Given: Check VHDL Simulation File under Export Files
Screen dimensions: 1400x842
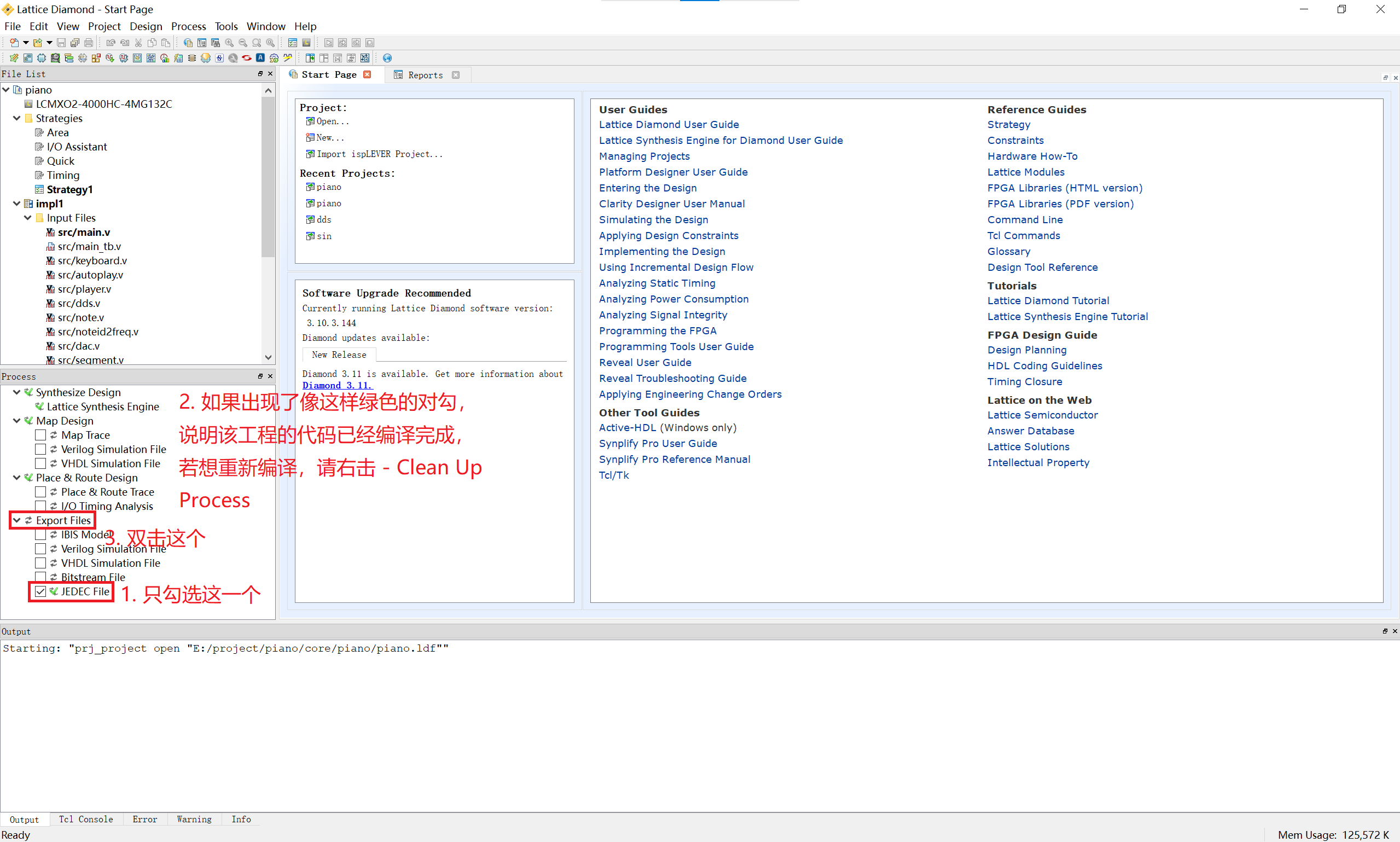Looking at the screenshot, I should click(x=40, y=563).
